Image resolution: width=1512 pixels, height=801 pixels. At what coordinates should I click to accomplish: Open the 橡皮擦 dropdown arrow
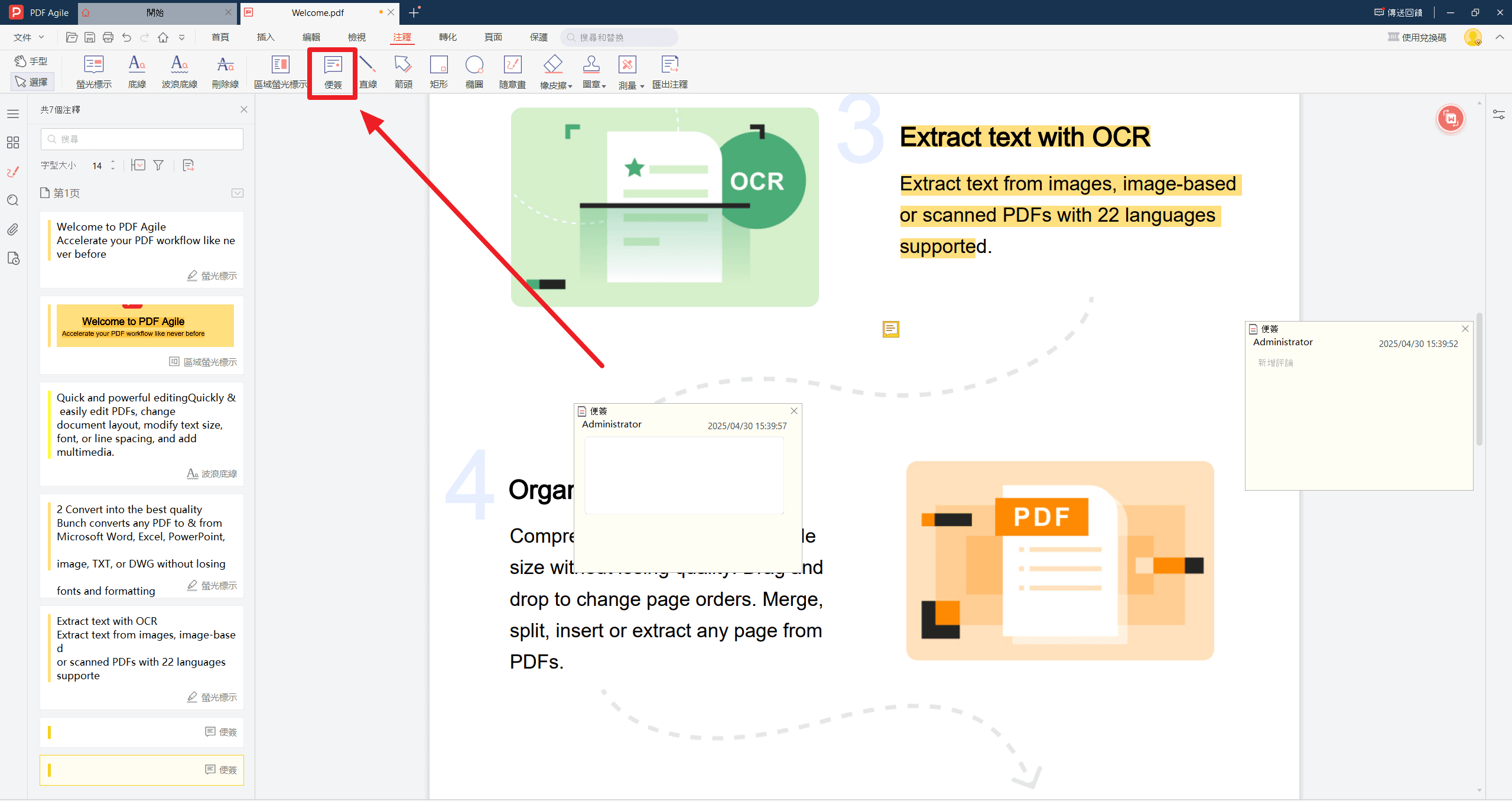tap(570, 86)
